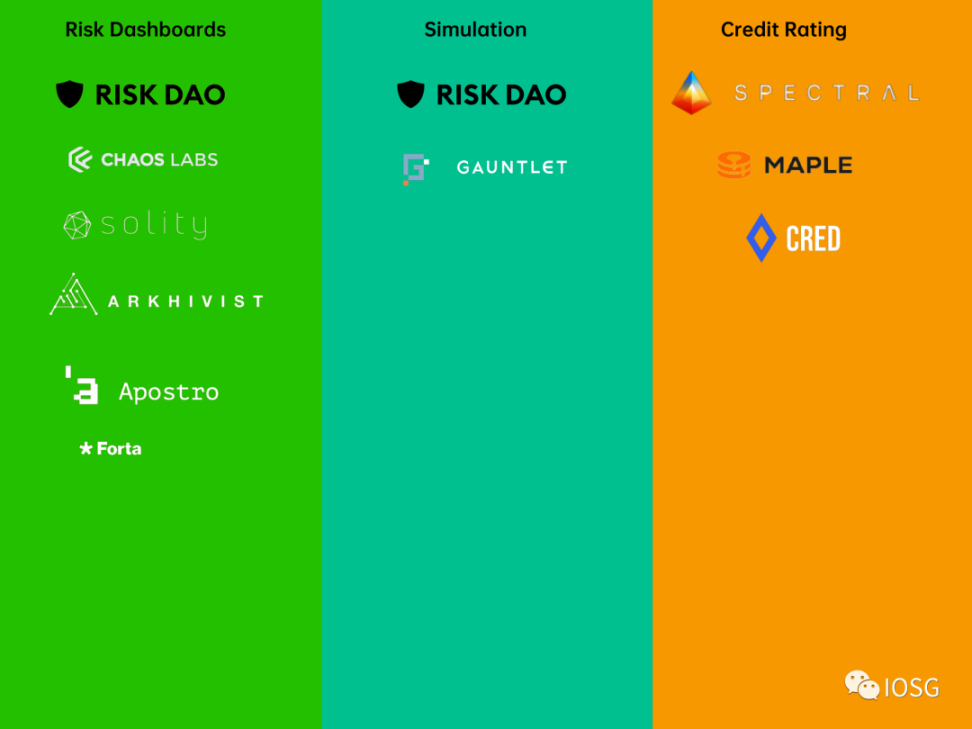
Task: Click the SPECTRAL wordmark text
Action: [827, 93]
